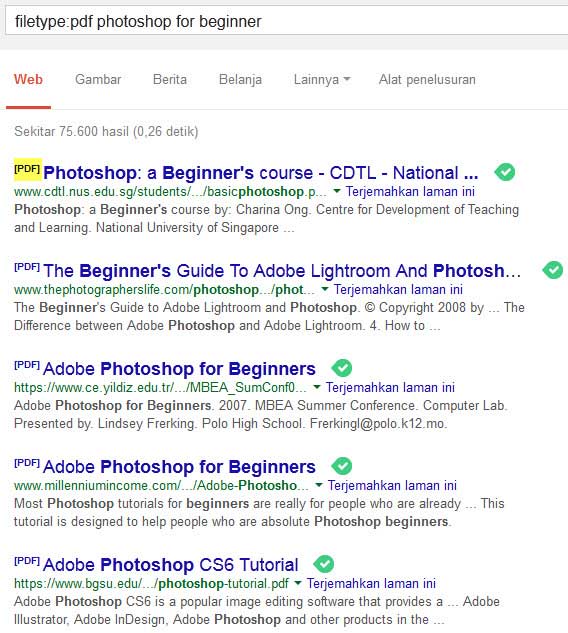The height and width of the screenshot is (633, 568).
Task: Click Terjemahkan laman ini for ce.yildiz.edu.tr
Action: pyautogui.click(x=390, y=388)
